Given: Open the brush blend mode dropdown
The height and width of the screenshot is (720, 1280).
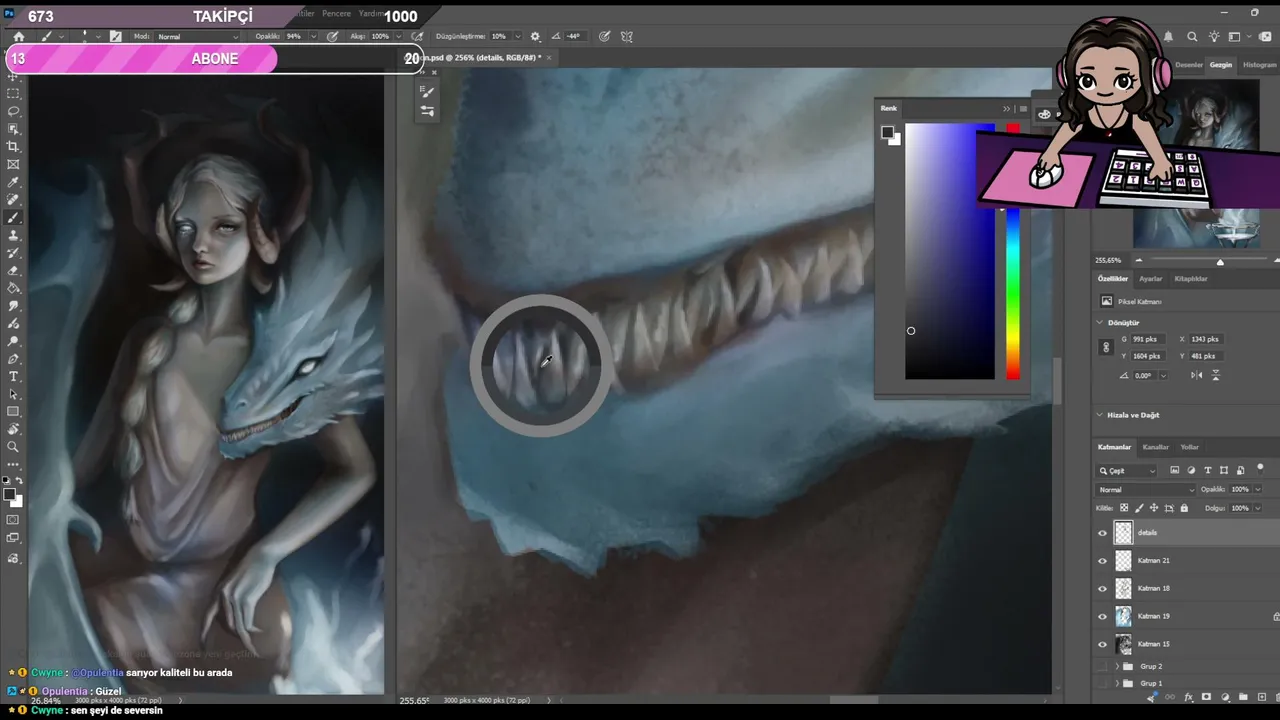Looking at the screenshot, I should 198,37.
